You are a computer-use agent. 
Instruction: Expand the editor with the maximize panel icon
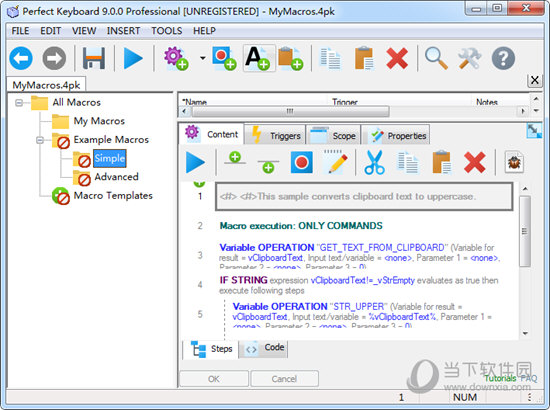coord(534,131)
